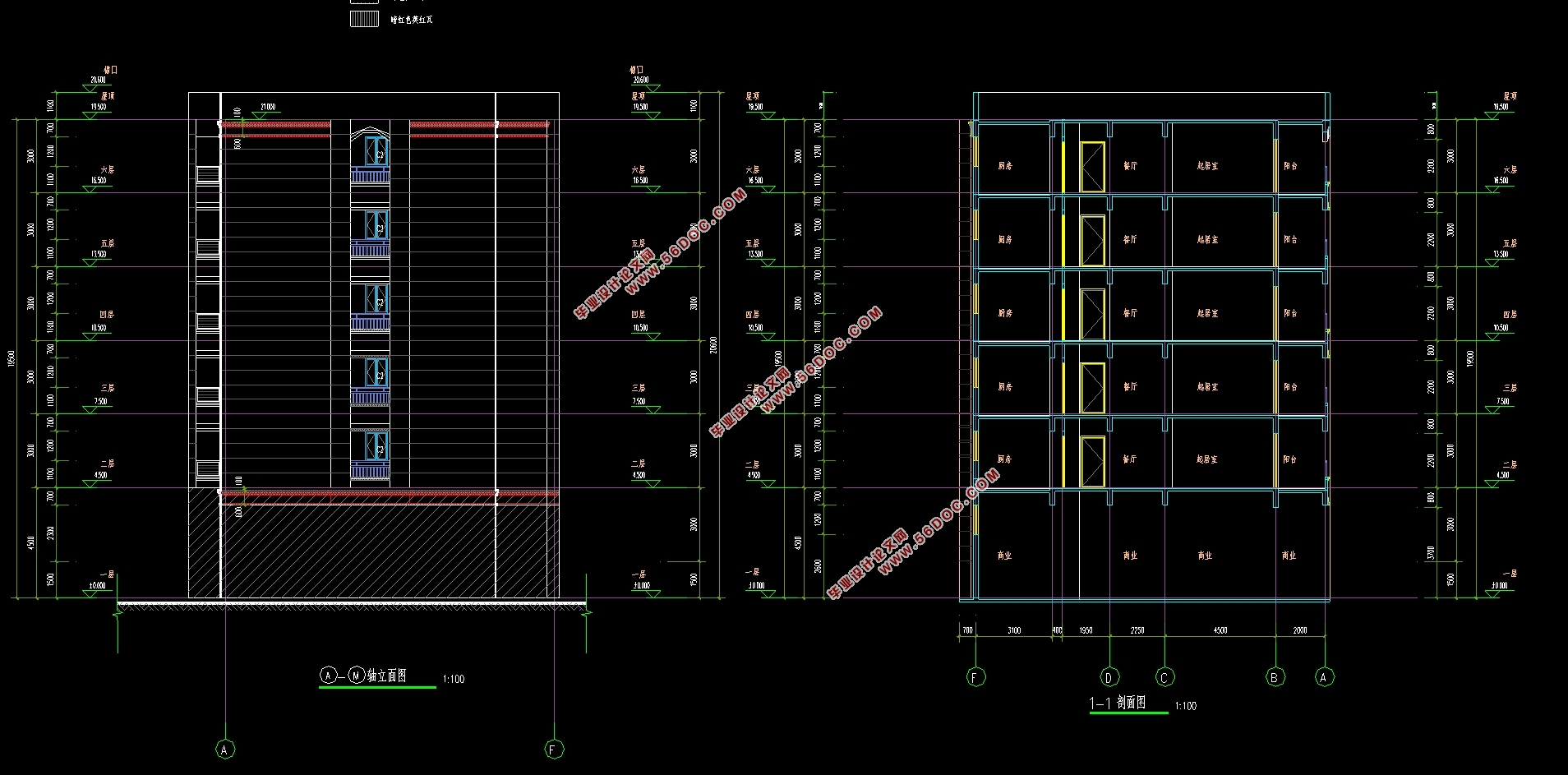Select the top-floor yellow elevator door symbol
Image resolution: width=1568 pixels, height=775 pixels.
pos(1092,167)
